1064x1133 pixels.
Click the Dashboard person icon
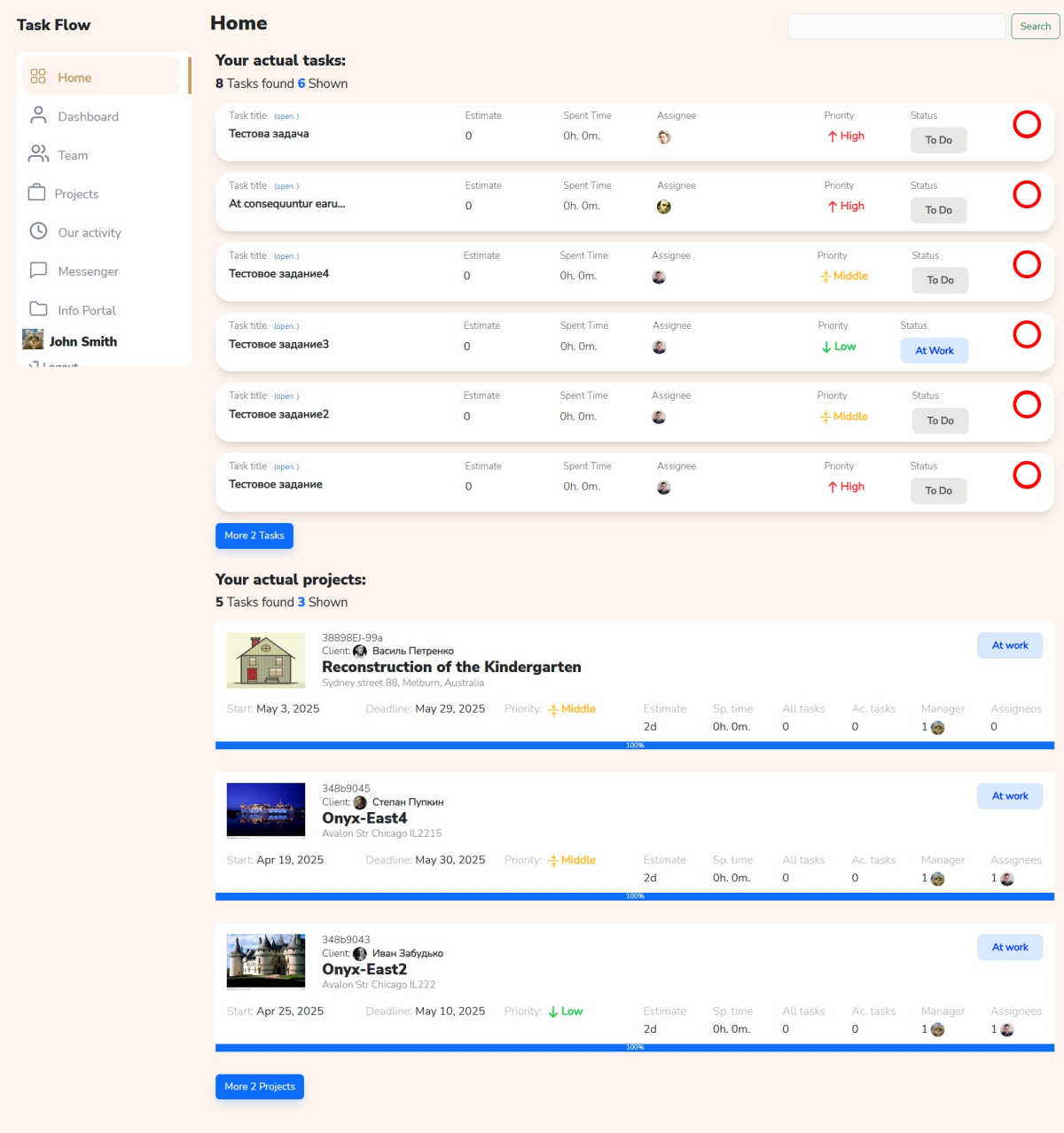click(x=38, y=115)
